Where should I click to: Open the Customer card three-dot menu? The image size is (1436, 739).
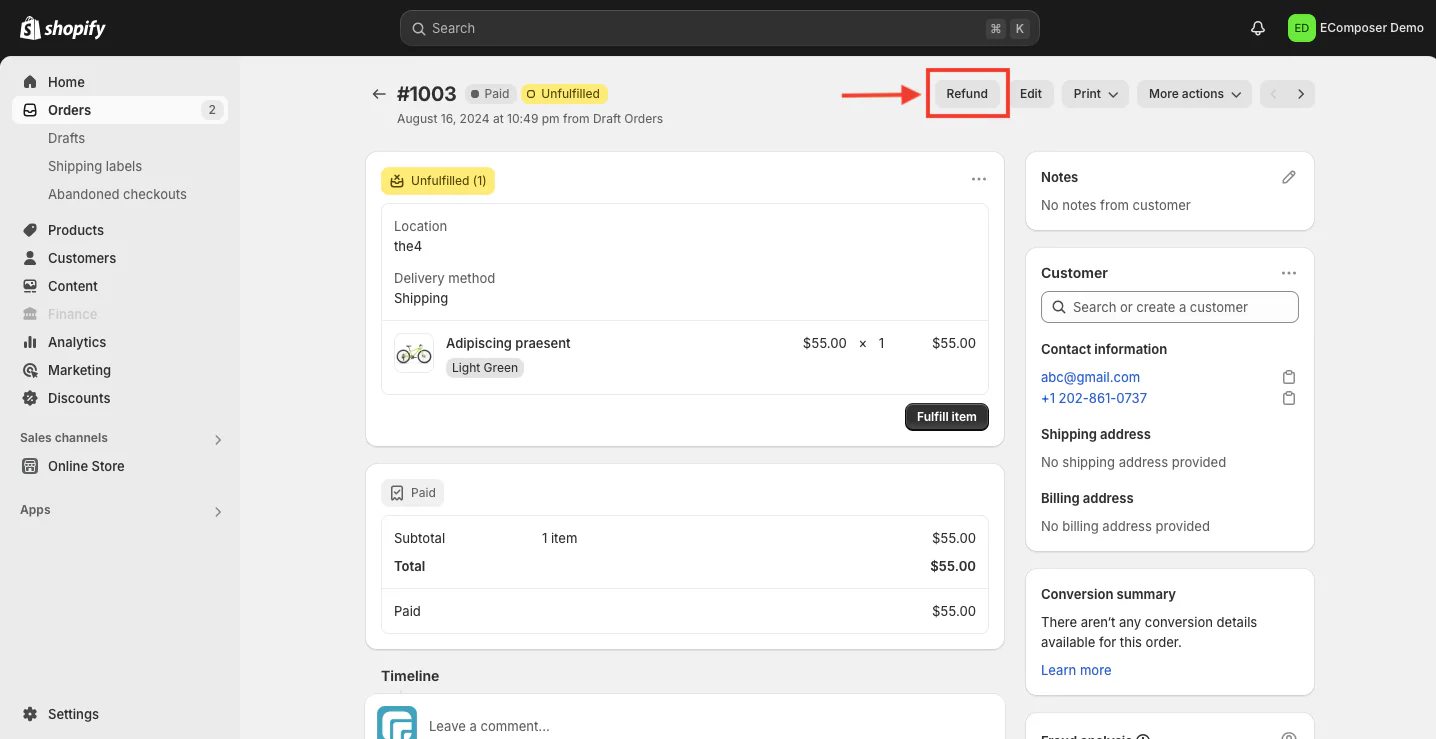pyautogui.click(x=1289, y=273)
